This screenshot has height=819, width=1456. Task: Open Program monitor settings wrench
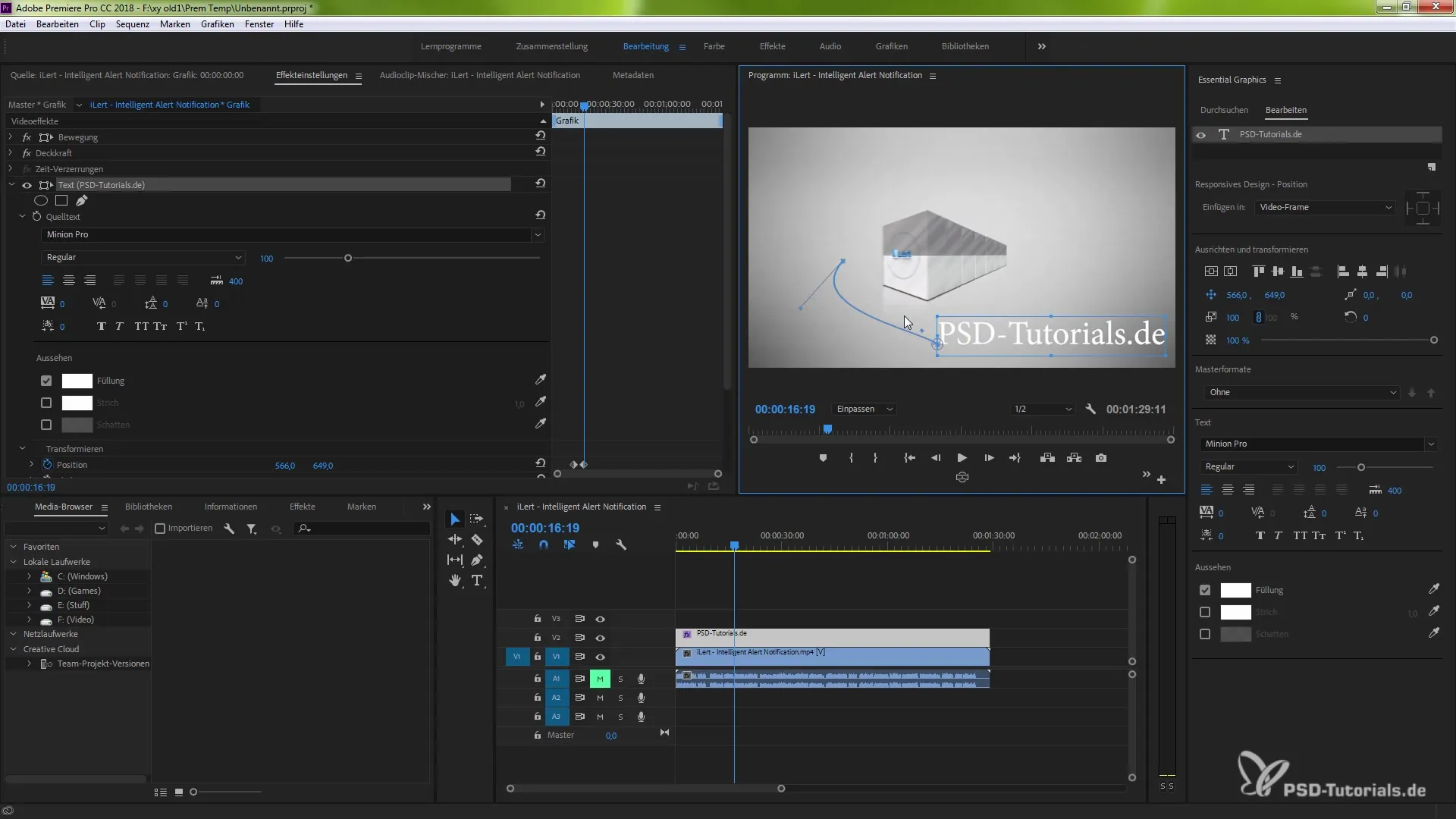point(1090,409)
